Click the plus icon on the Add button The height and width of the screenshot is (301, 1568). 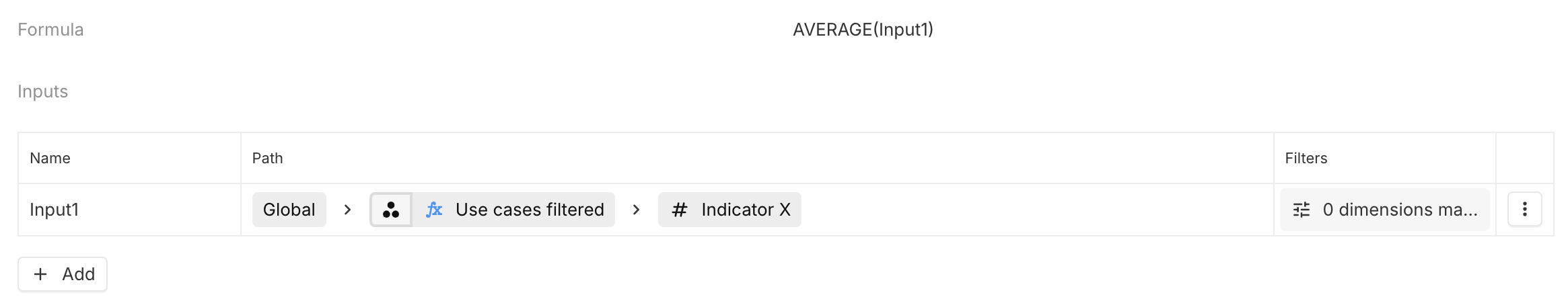(x=40, y=274)
